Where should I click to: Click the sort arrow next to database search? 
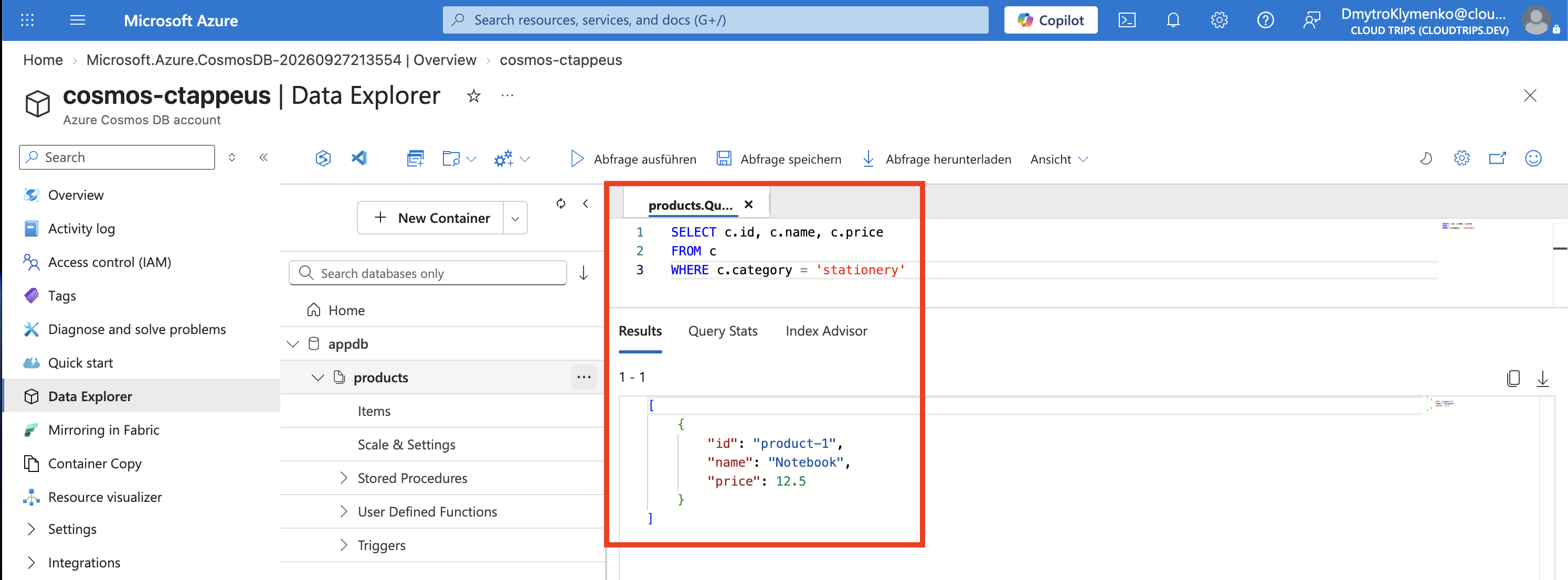[583, 273]
